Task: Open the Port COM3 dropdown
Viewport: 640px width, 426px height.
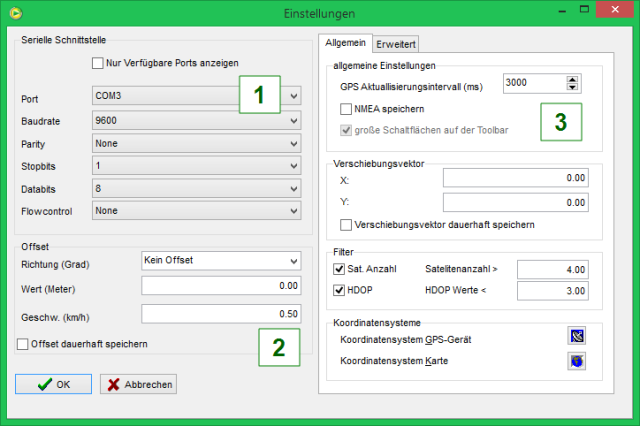Action: 293,98
